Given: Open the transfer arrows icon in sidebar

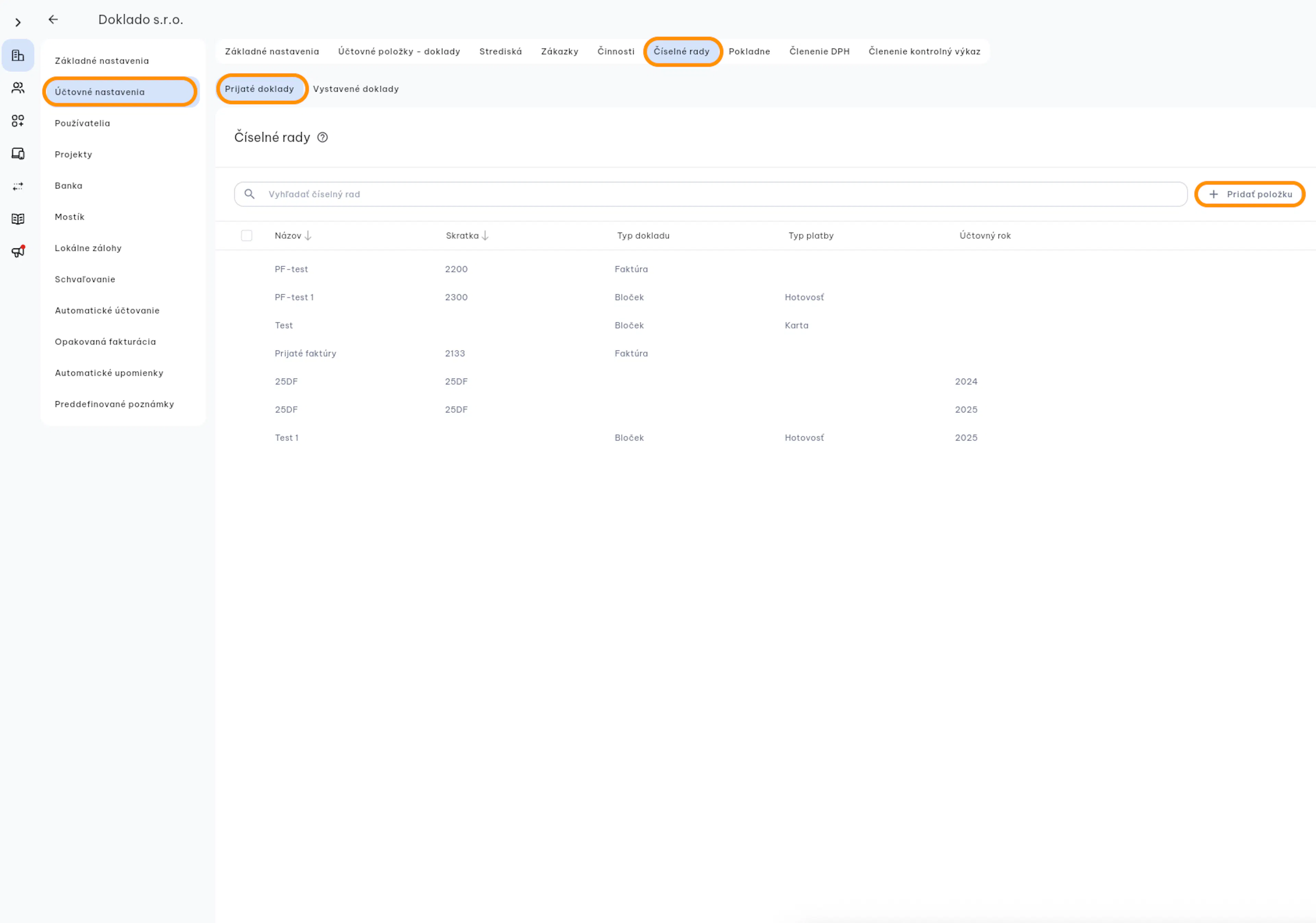Looking at the screenshot, I should tap(18, 186).
